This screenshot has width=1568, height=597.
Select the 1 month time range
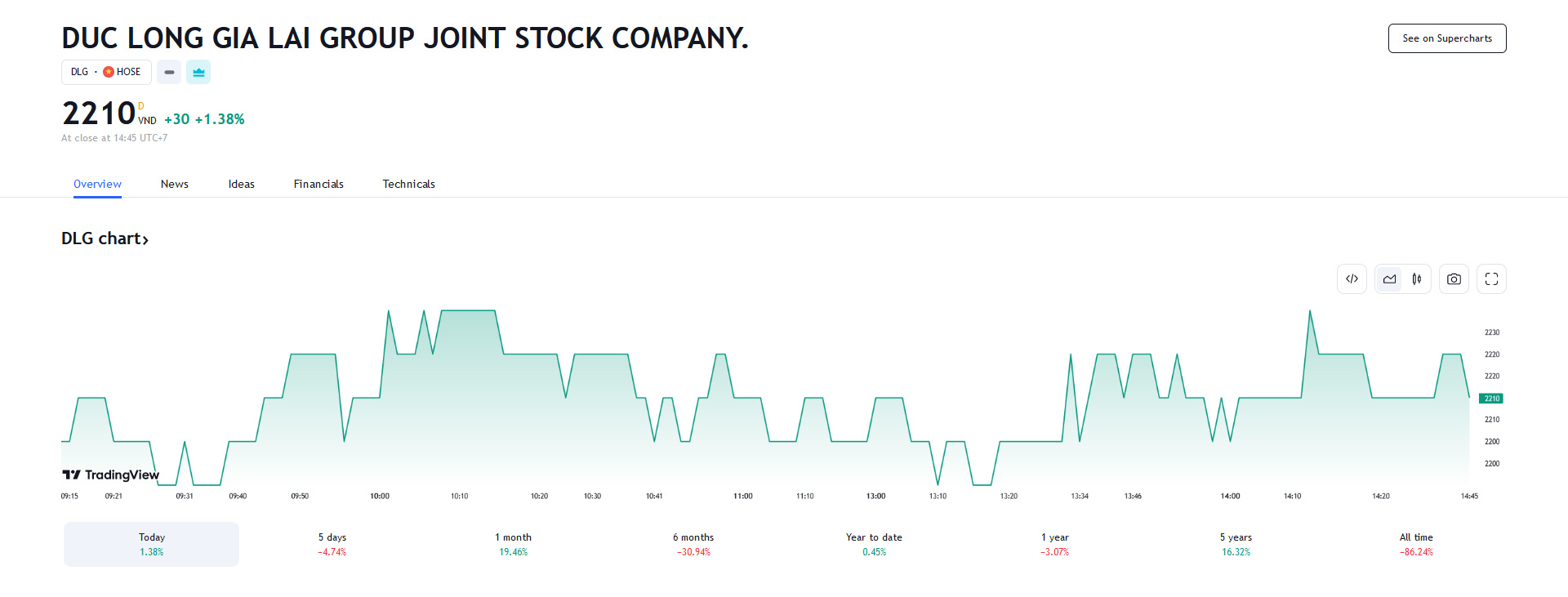[x=513, y=544]
